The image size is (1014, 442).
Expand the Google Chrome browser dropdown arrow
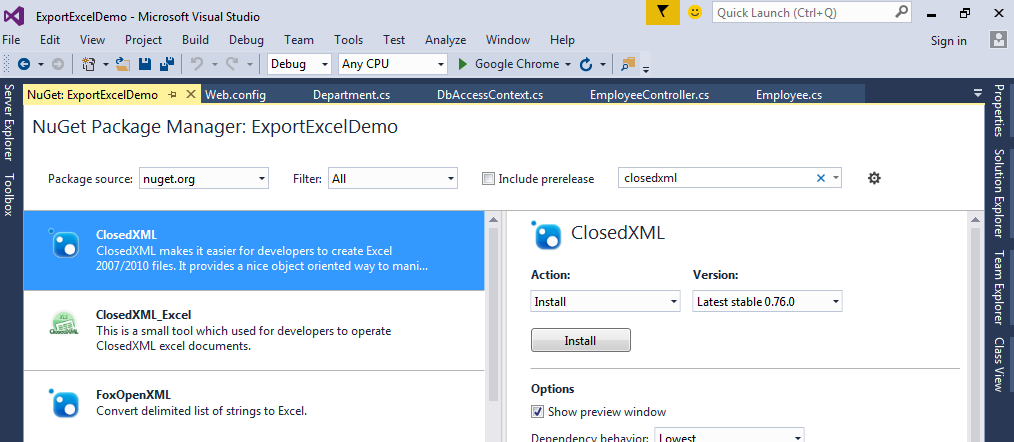point(568,64)
